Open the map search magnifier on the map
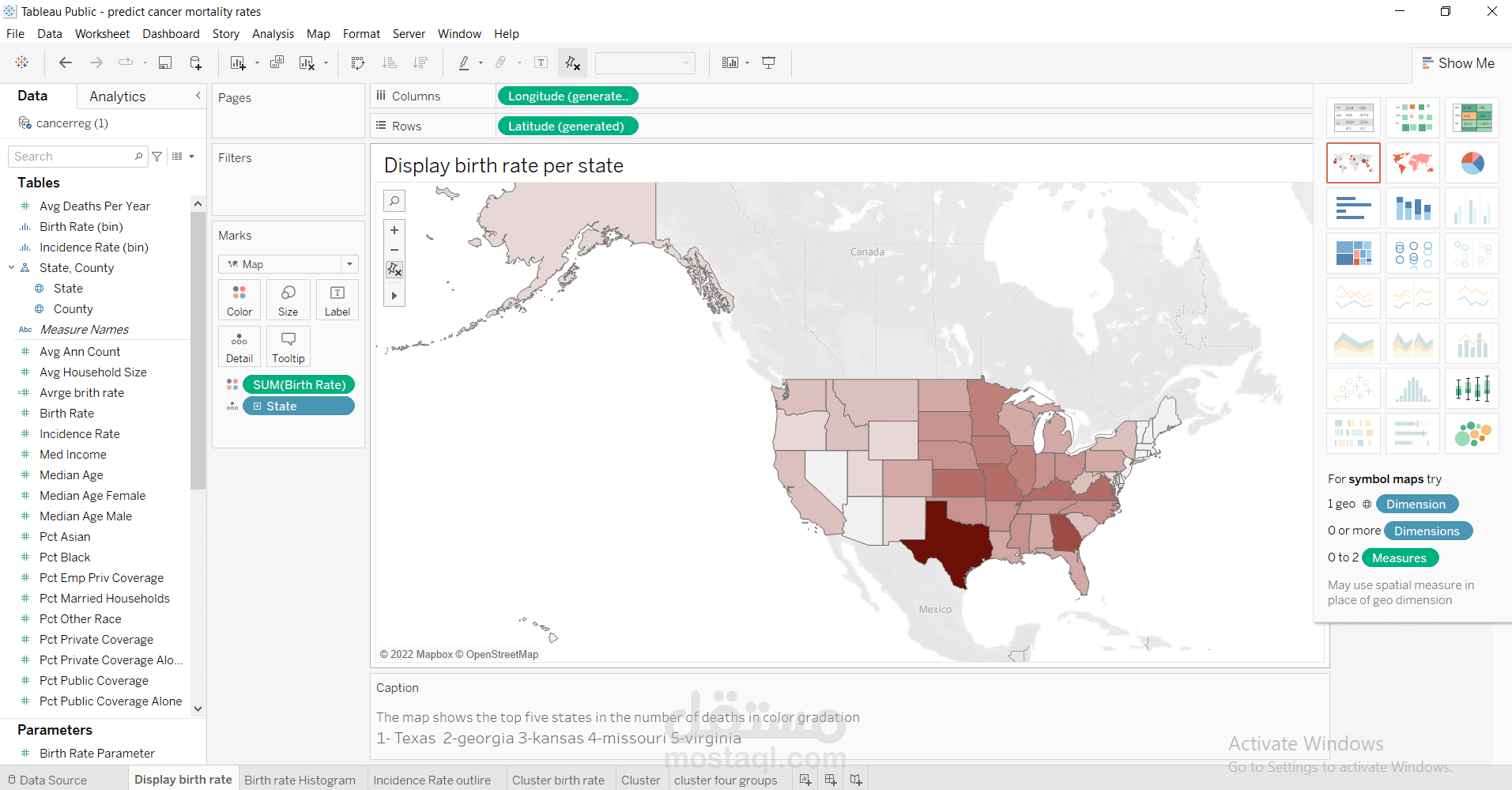Viewport: 1512px width, 790px height. coord(394,200)
